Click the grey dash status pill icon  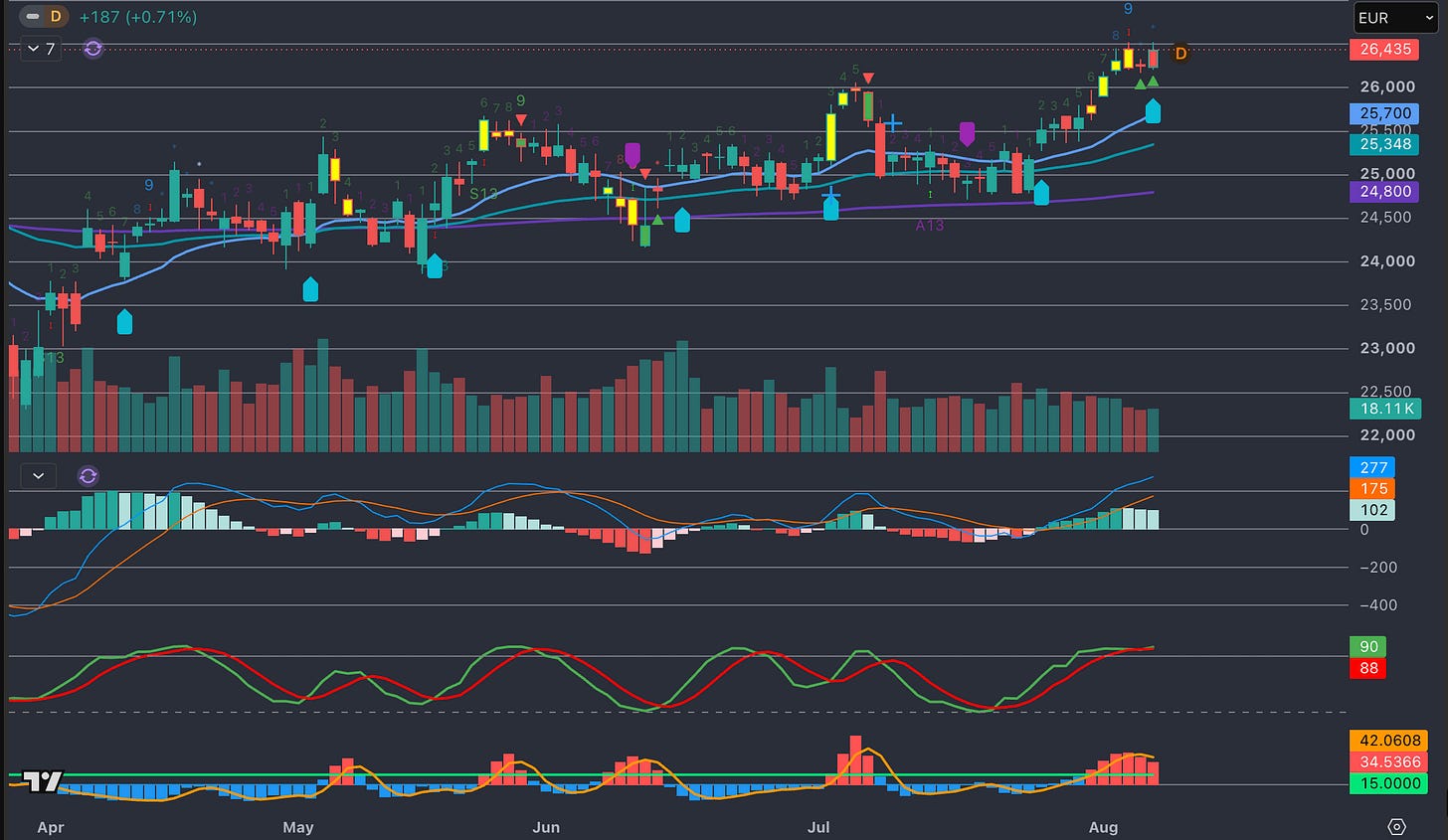click(33, 17)
